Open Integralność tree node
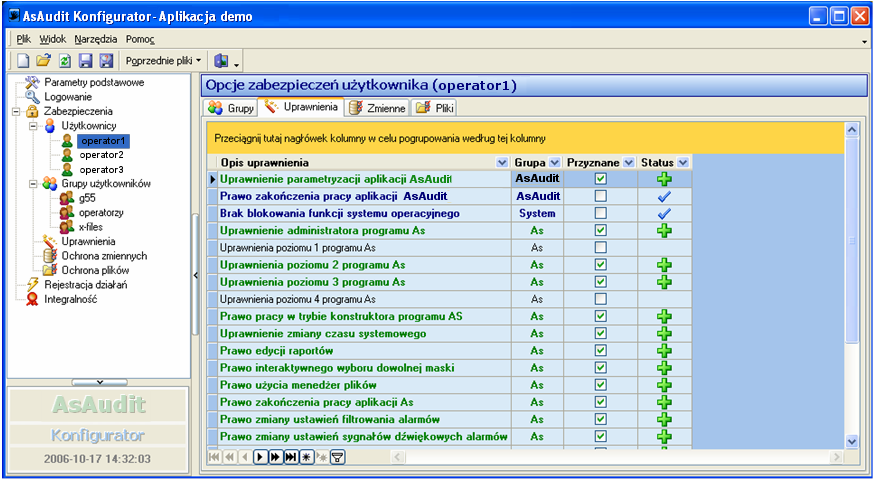 (71, 300)
